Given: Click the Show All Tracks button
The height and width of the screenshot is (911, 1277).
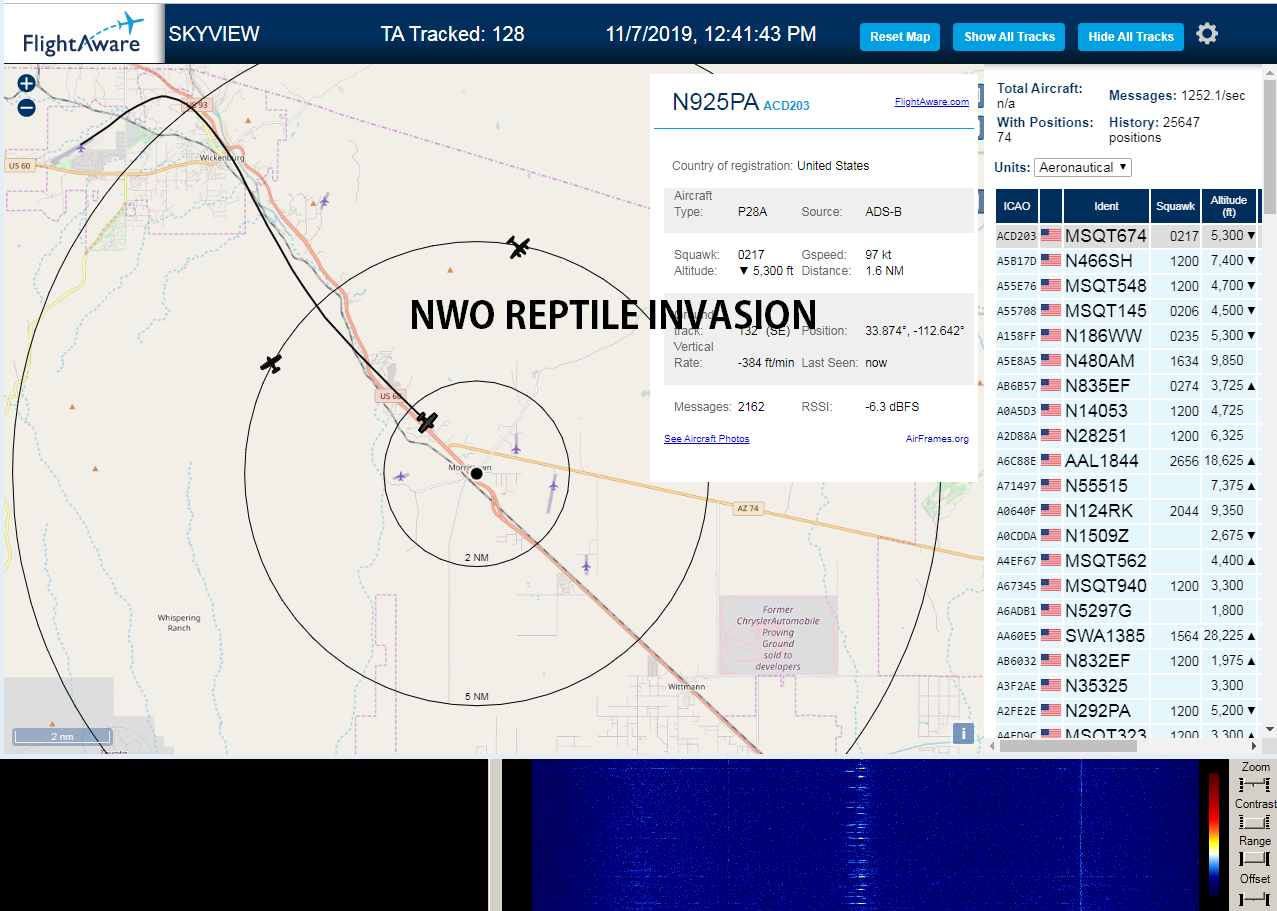Looking at the screenshot, I should pyautogui.click(x=1009, y=37).
